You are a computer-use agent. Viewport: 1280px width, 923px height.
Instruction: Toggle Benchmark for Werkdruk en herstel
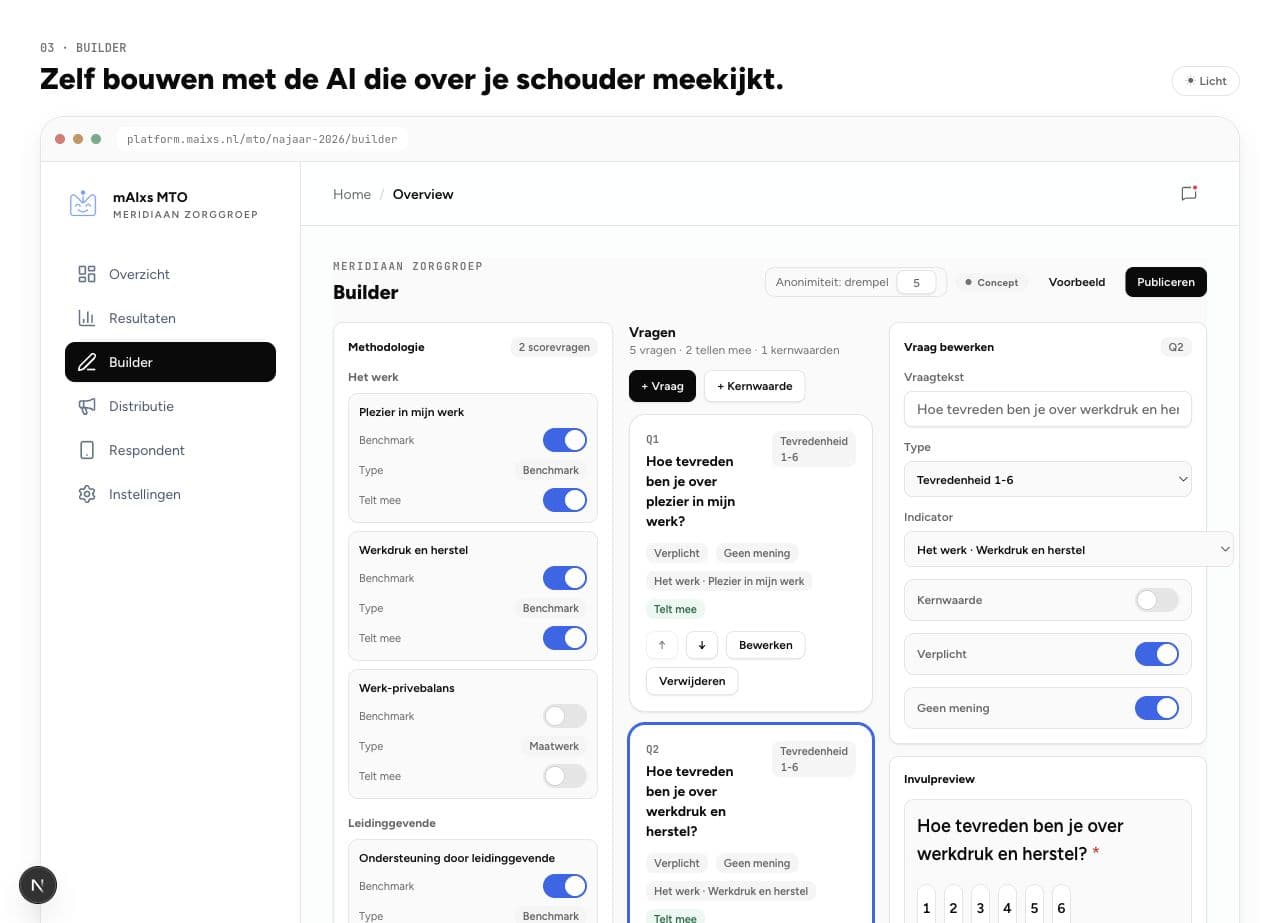pos(565,578)
